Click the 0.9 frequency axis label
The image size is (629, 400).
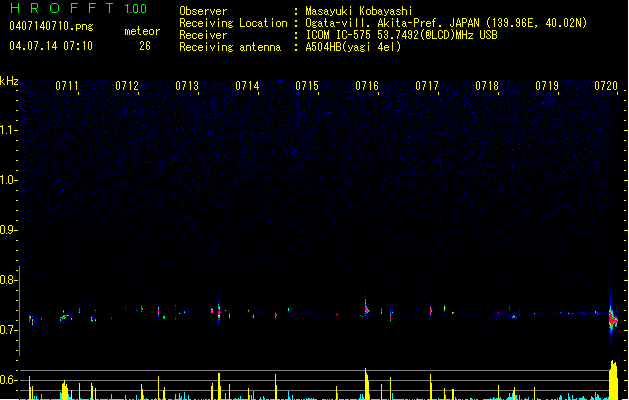[8, 230]
